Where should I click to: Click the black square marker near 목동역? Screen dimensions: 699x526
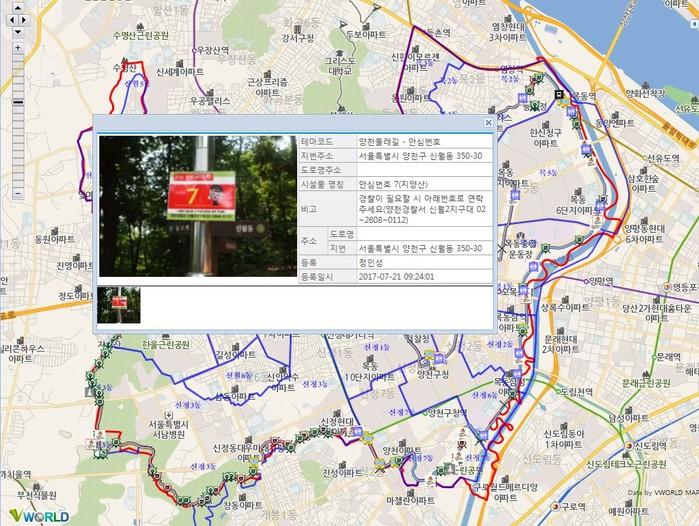pyautogui.click(x=559, y=95)
